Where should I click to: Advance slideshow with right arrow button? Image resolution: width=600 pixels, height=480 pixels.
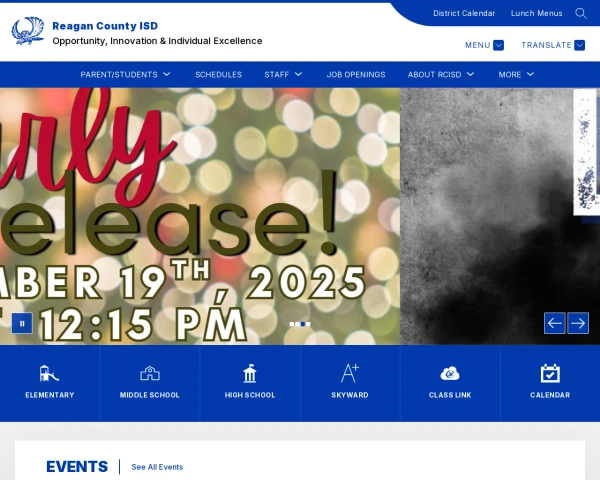click(x=578, y=323)
